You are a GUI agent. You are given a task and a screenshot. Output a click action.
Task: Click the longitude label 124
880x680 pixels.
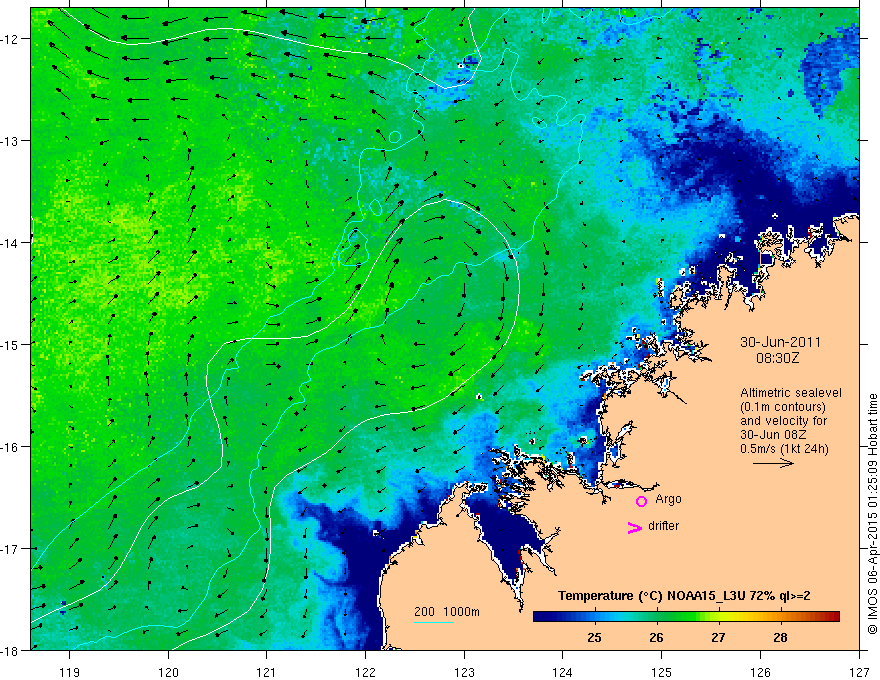(563, 672)
